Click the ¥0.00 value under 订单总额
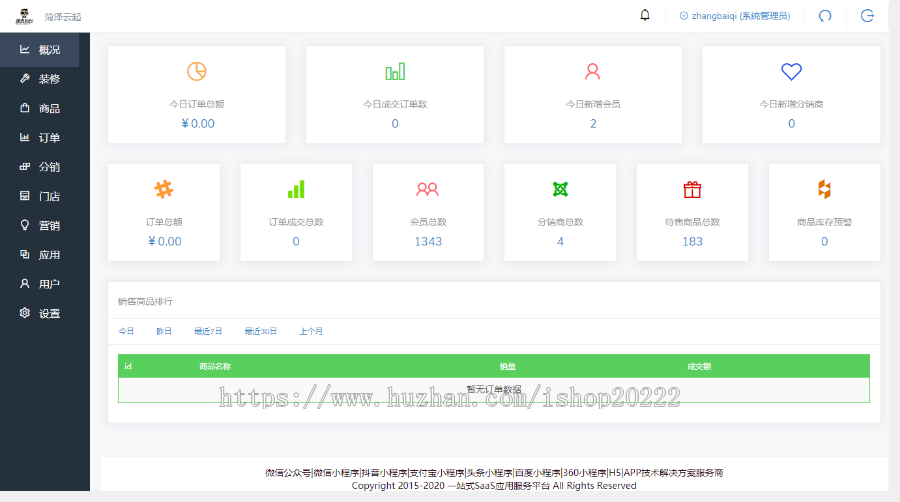The image size is (900, 502). (x=165, y=242)
